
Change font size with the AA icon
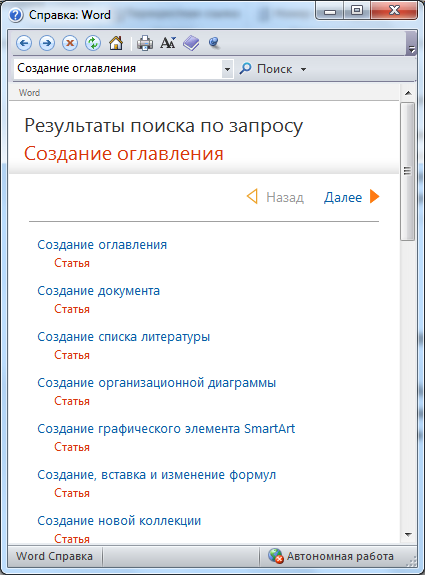pyautogui.click(x=168, y=43)
